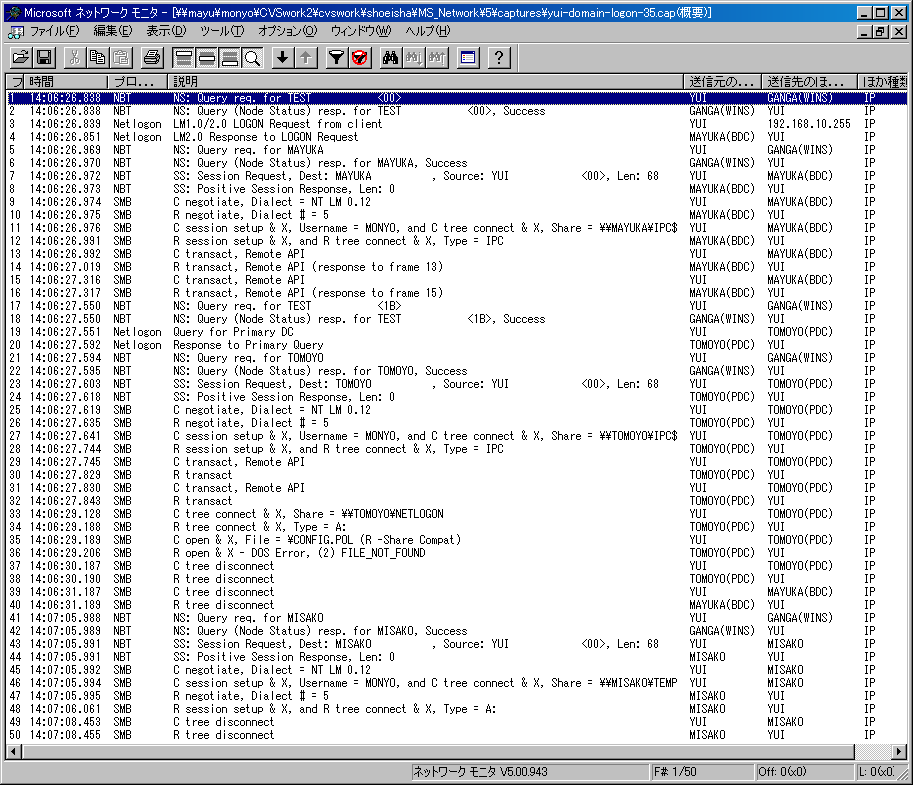The width and height of the screenshot is (913, 785).
Task: Select frame 27 session setup with share ¥¥TOMOYO¥IPC$
Action: tap(456, 436)
